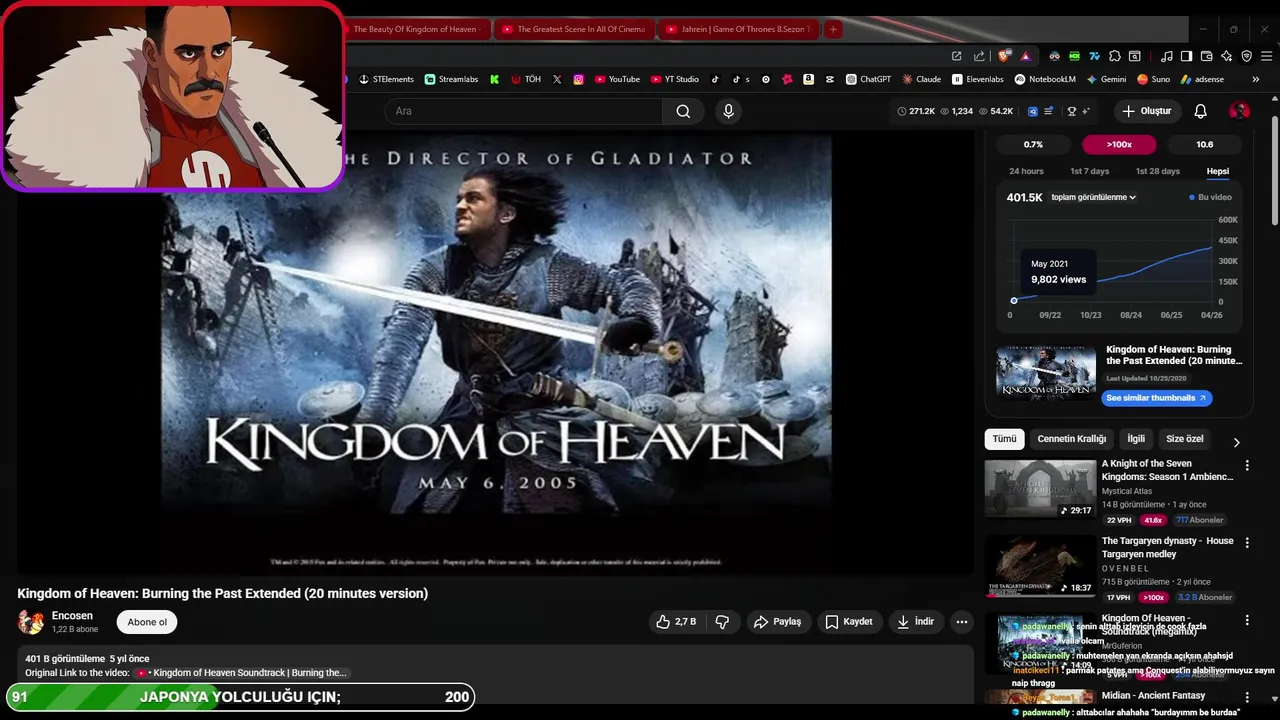Open Streamlabs bookmark

click(452, 79)
